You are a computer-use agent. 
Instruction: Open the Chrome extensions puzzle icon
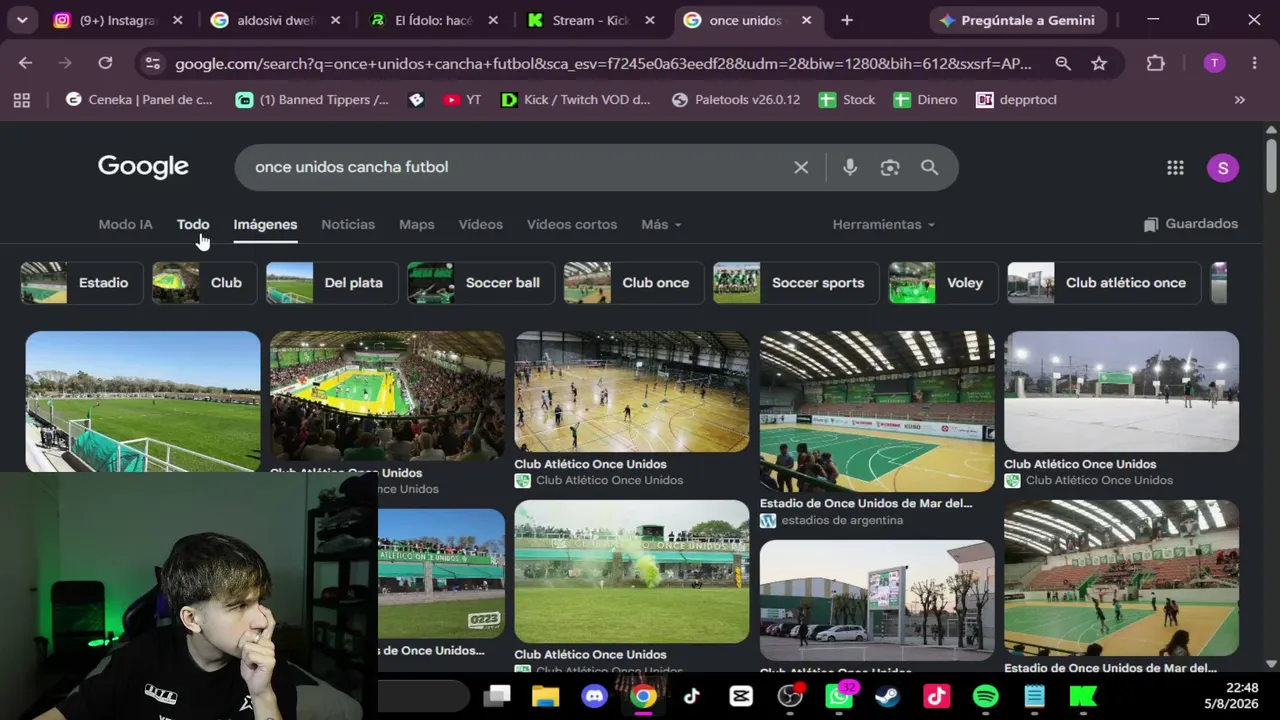[x=1155, y=63]
